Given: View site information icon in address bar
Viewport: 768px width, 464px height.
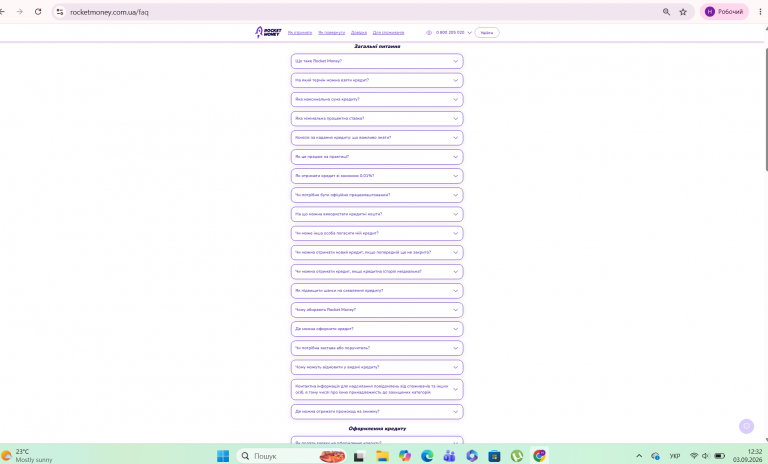Looking at the screenshot, I should click(x=60, y=12).
